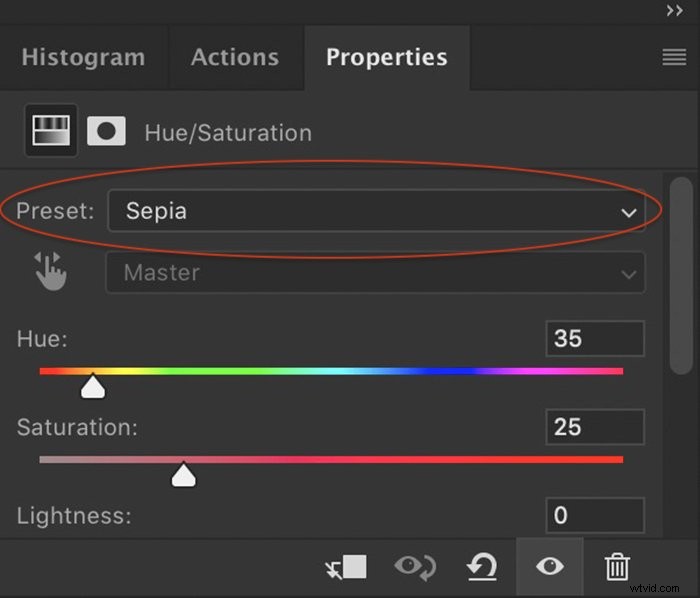Clip adjustment to layer below icon
Screen dimensions: 700x598
(346, 567)
